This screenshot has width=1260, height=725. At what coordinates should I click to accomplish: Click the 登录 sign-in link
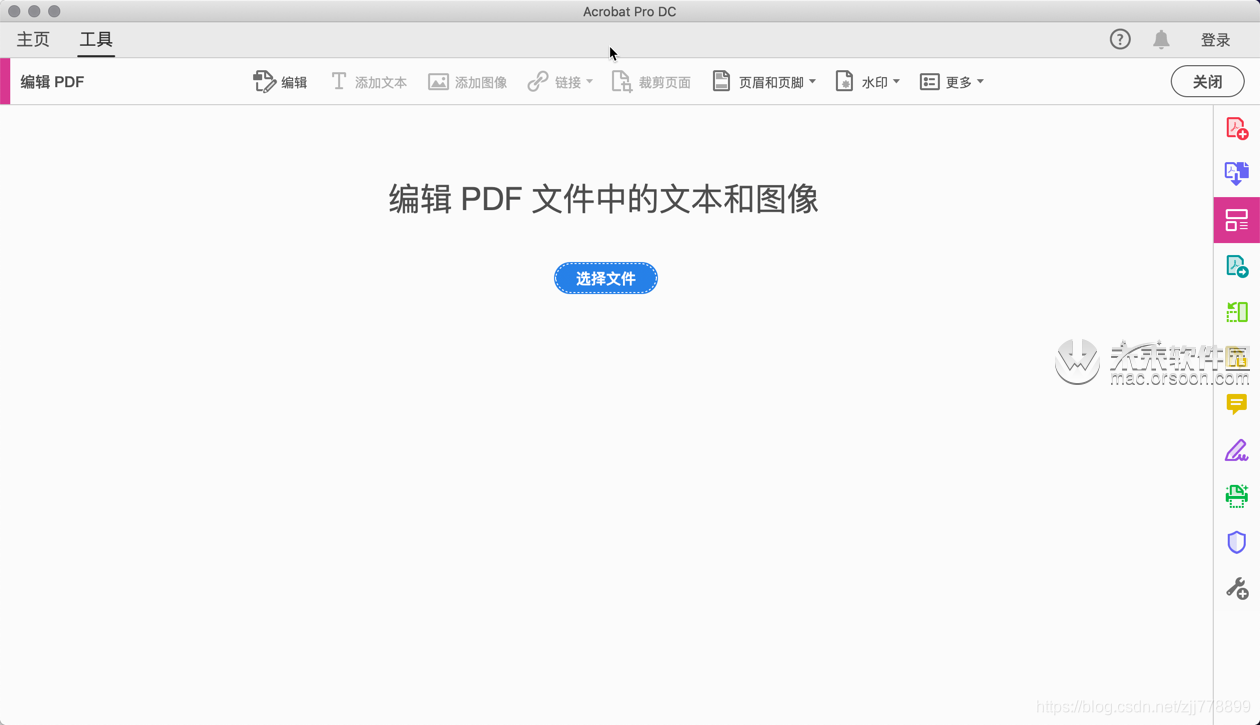pos(1215,40)
